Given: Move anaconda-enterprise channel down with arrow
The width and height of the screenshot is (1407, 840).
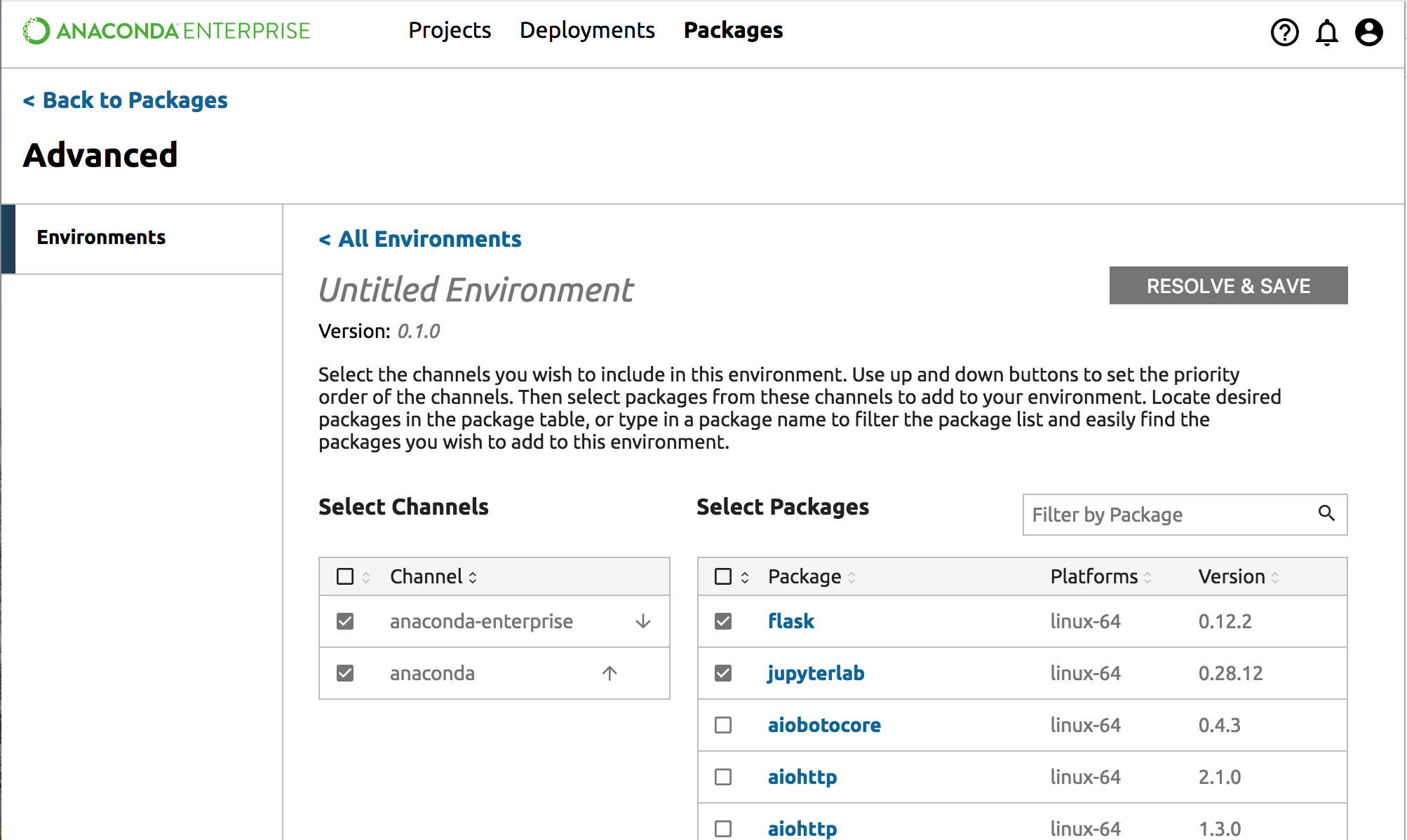Looking at the screenshot, I should pyautogui.click(x=642, y=621).
